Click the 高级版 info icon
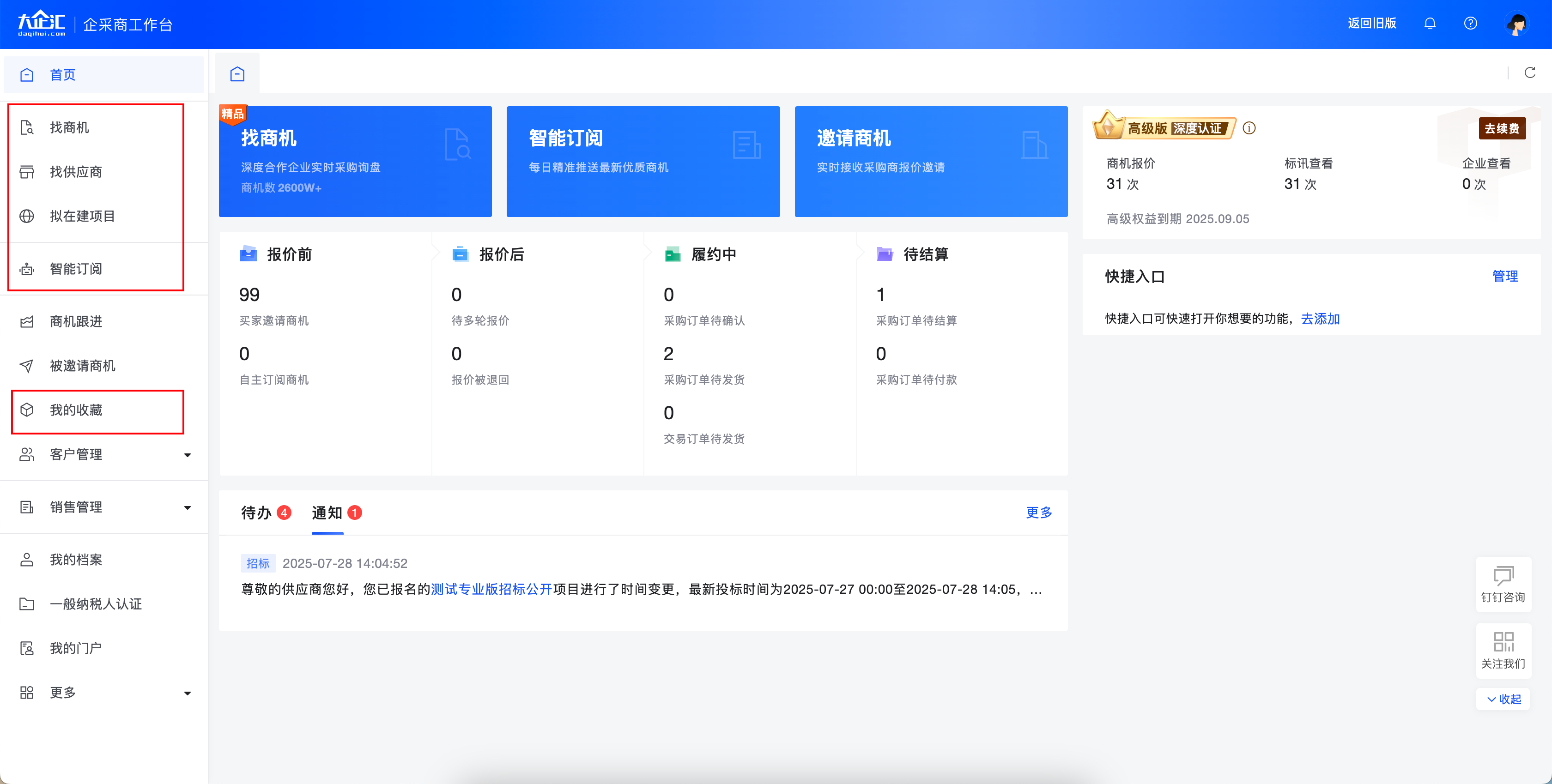This screenshot has width=1552, height=784. pyautogui.click(x=1249, y=127)
